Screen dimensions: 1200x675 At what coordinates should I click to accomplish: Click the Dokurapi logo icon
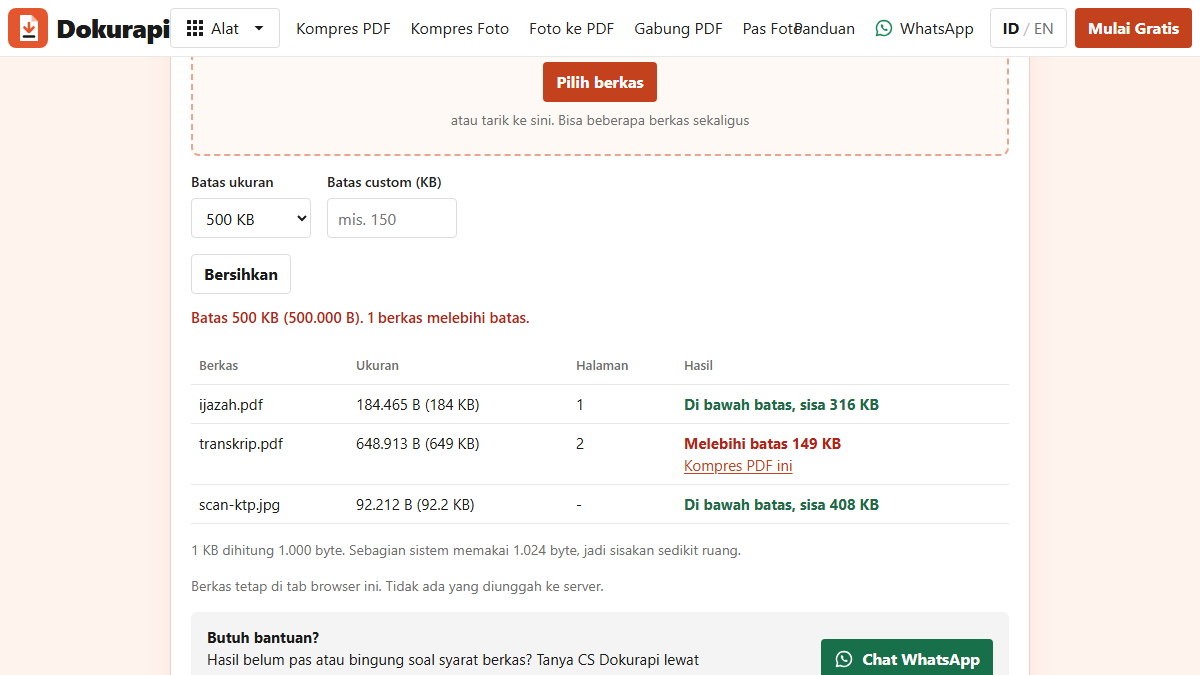click(28, 28)
